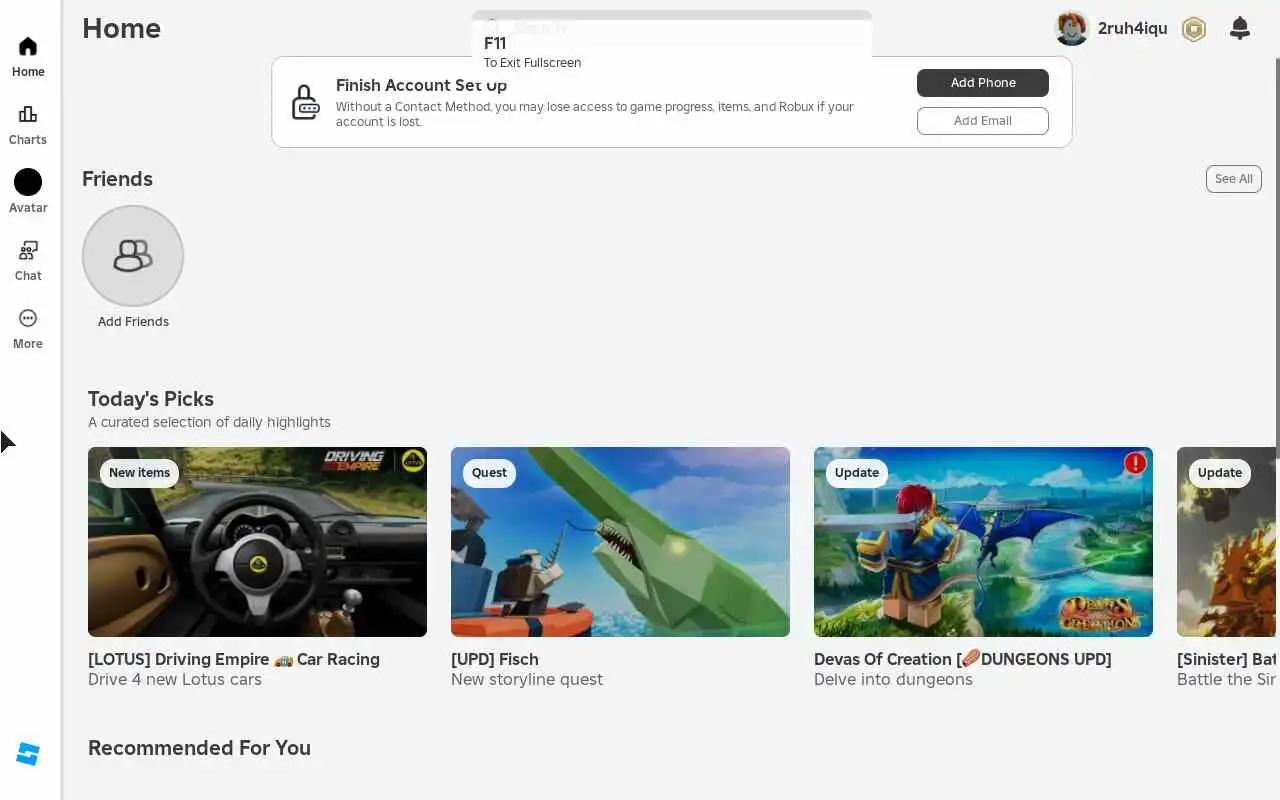This screenshot has width=1280, height=800.
Task: Click the Today's Picks heading
Action: coord(151,399)
